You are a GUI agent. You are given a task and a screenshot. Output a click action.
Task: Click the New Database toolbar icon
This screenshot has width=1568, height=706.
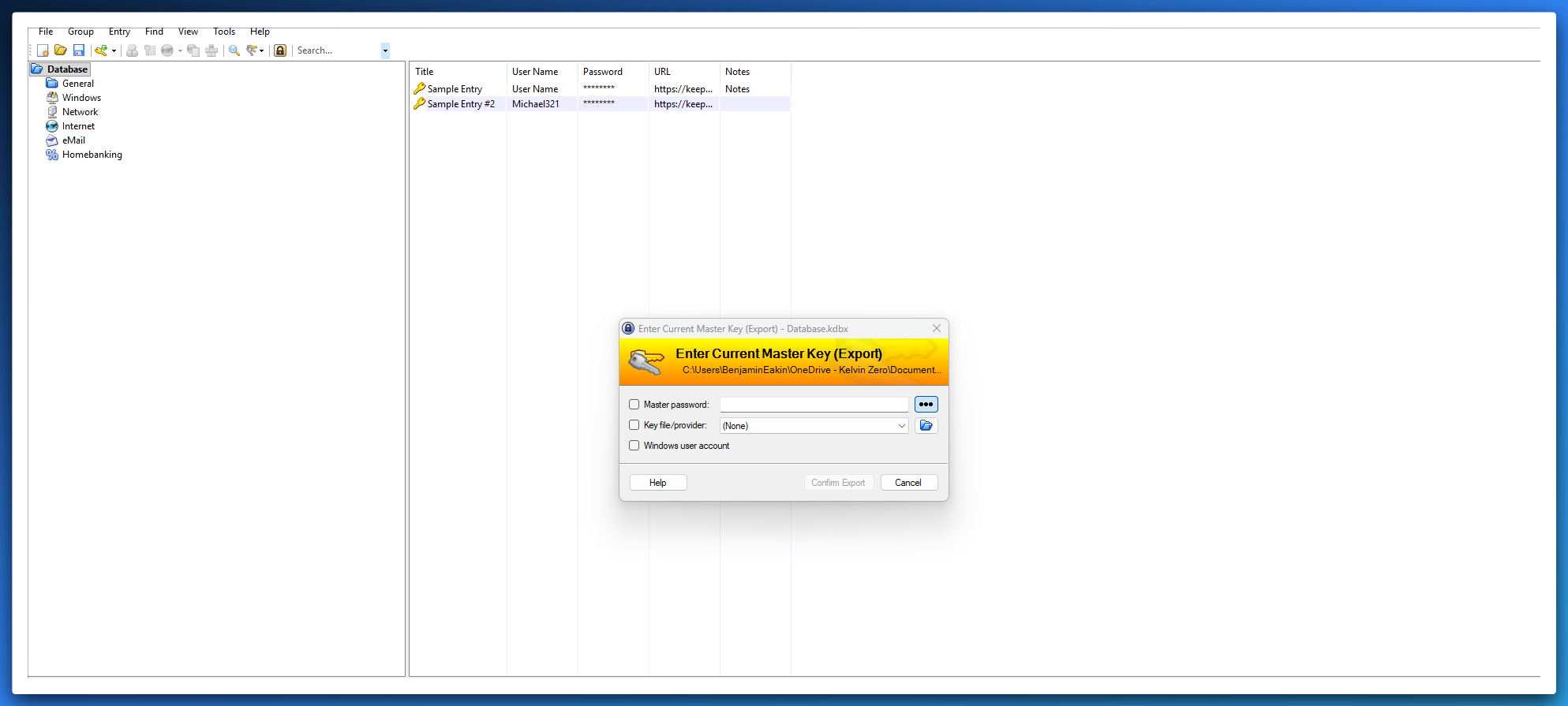point(43,50)
